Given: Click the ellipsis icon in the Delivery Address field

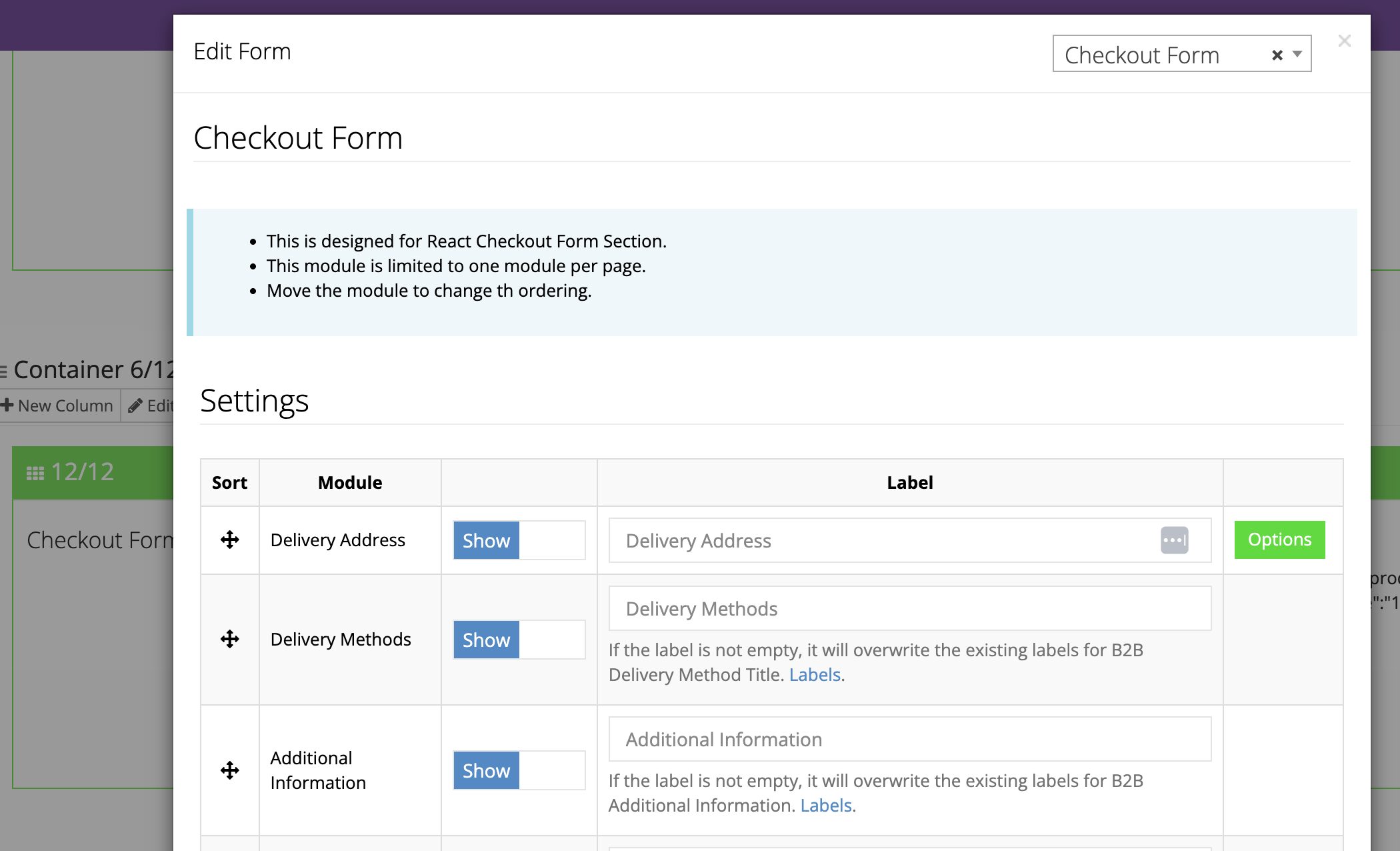Looking at the screenshot, I should click(x=1174, y=540).
